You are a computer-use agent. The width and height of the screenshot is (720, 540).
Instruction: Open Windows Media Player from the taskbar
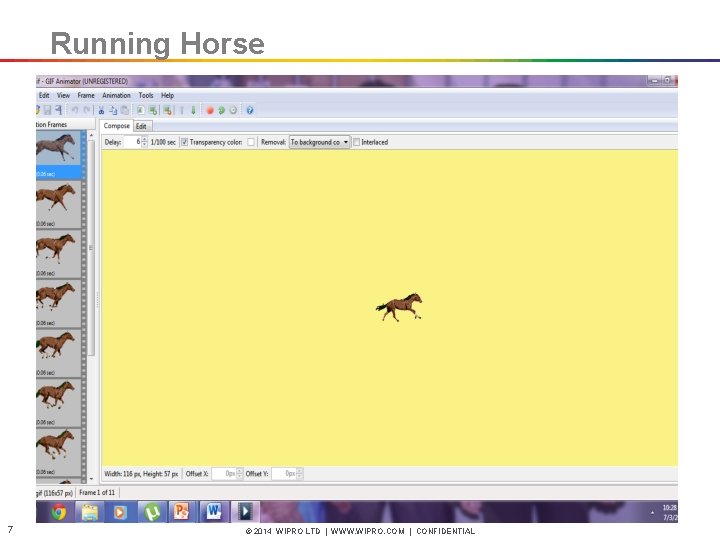click(x=120, y=512)
